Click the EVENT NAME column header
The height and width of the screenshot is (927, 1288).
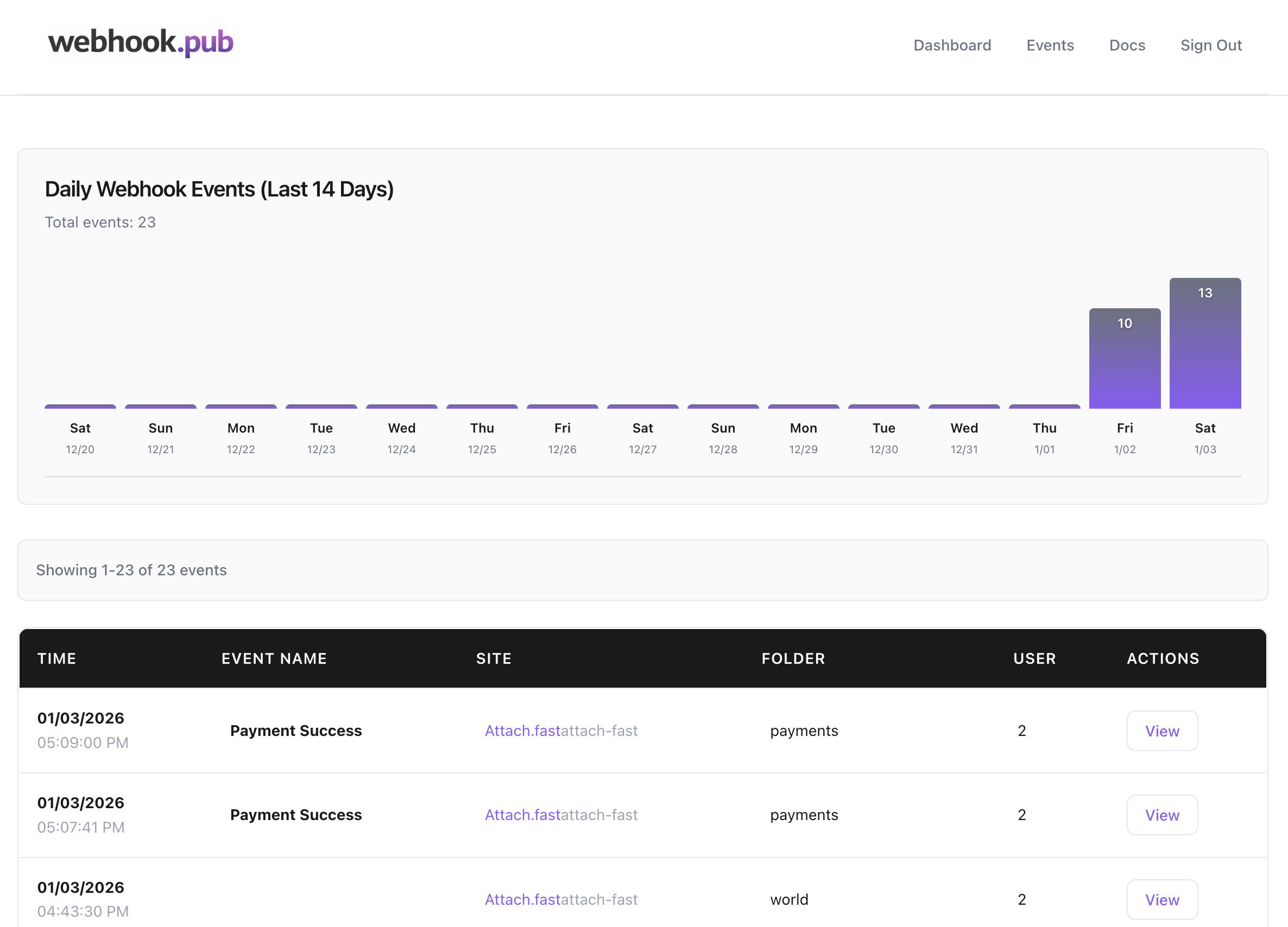click(x=274, y=658)
